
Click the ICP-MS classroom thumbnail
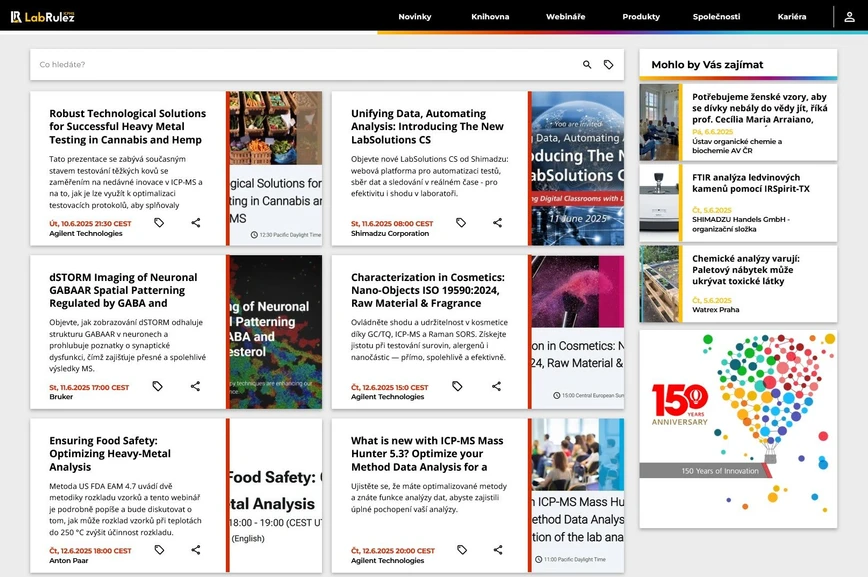pos(577,496)
